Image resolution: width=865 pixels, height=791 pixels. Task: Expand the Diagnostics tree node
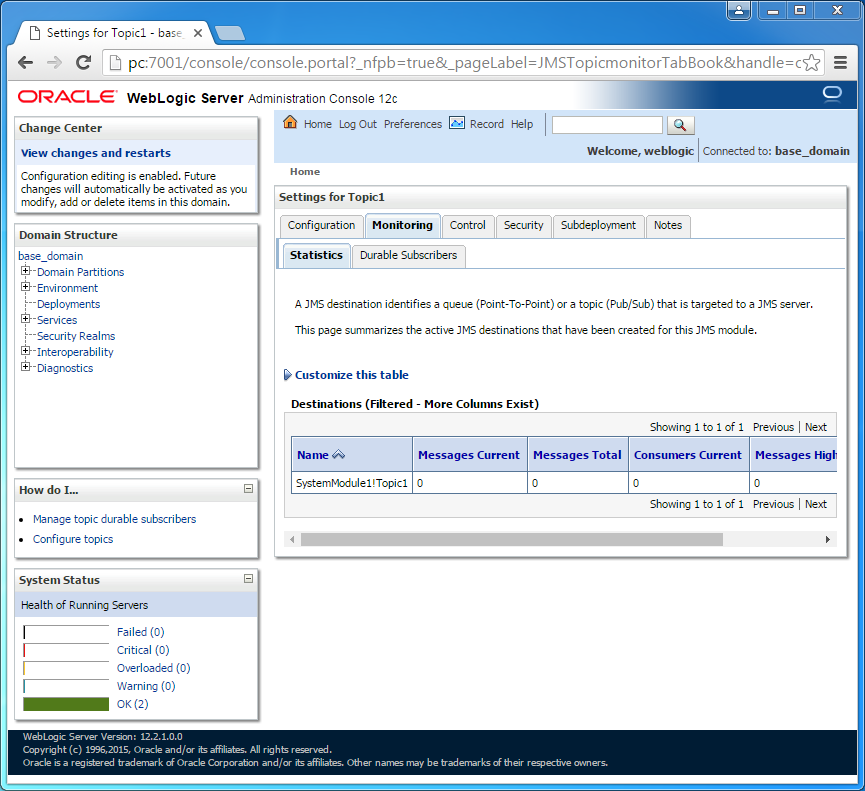point(25,367)
